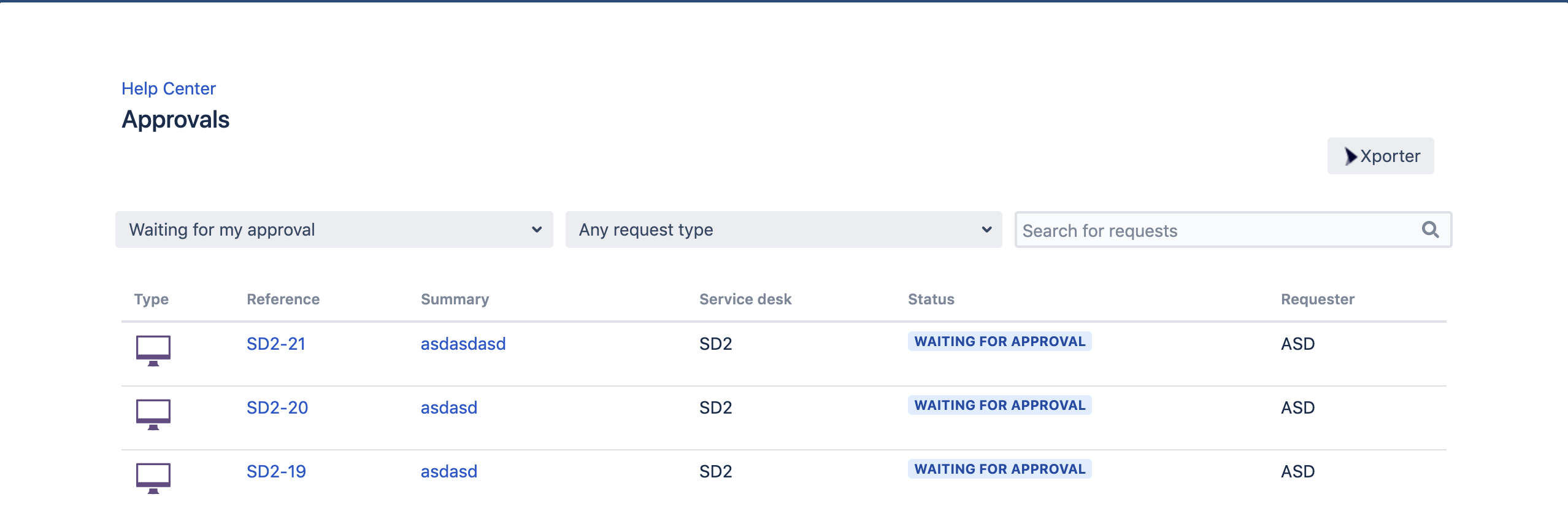Open request reference SD2-21
1568x513 pixels.
[x=276, y=344]
